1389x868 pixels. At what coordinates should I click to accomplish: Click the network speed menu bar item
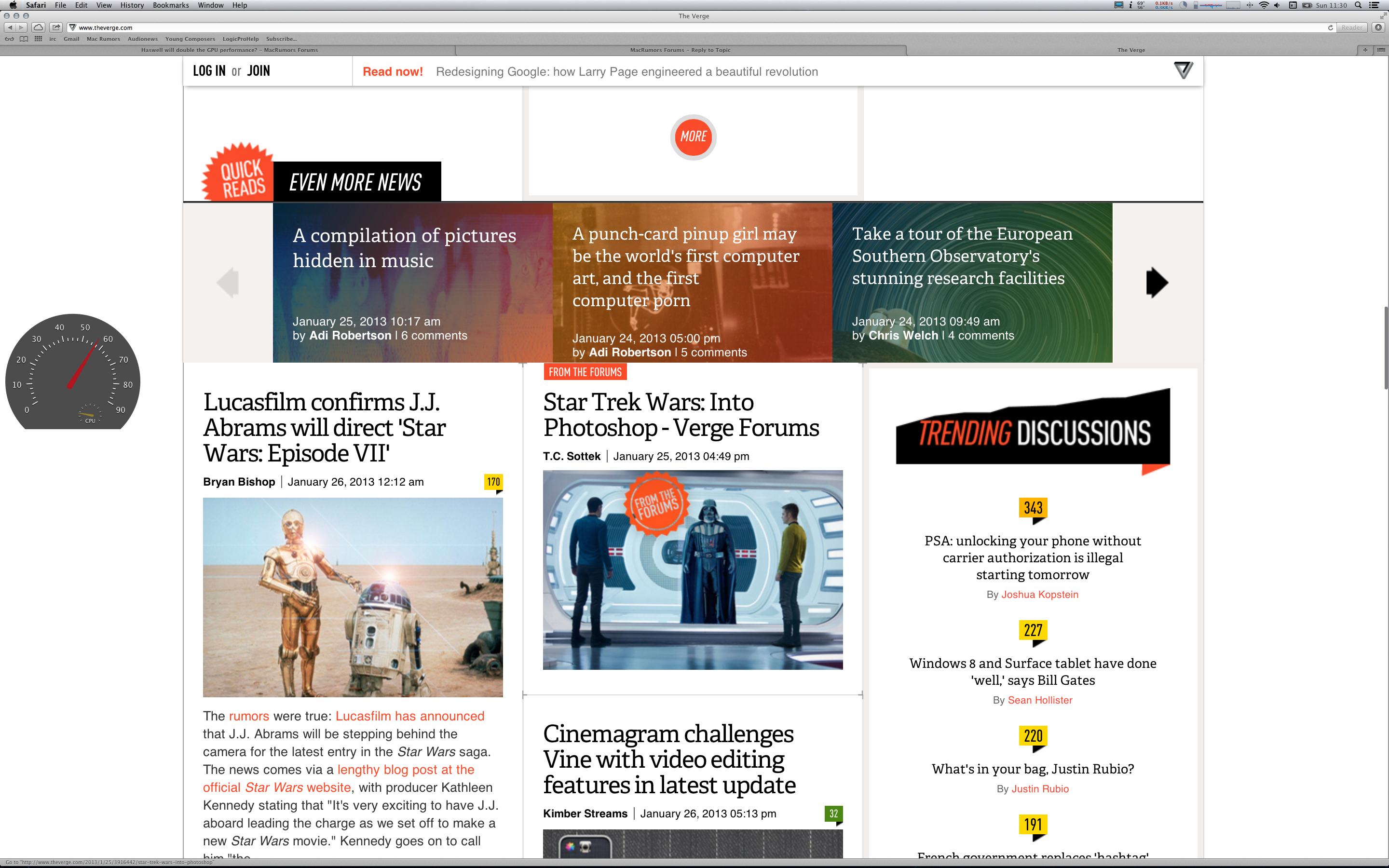pyautogui.click(x=1163, y=5)
